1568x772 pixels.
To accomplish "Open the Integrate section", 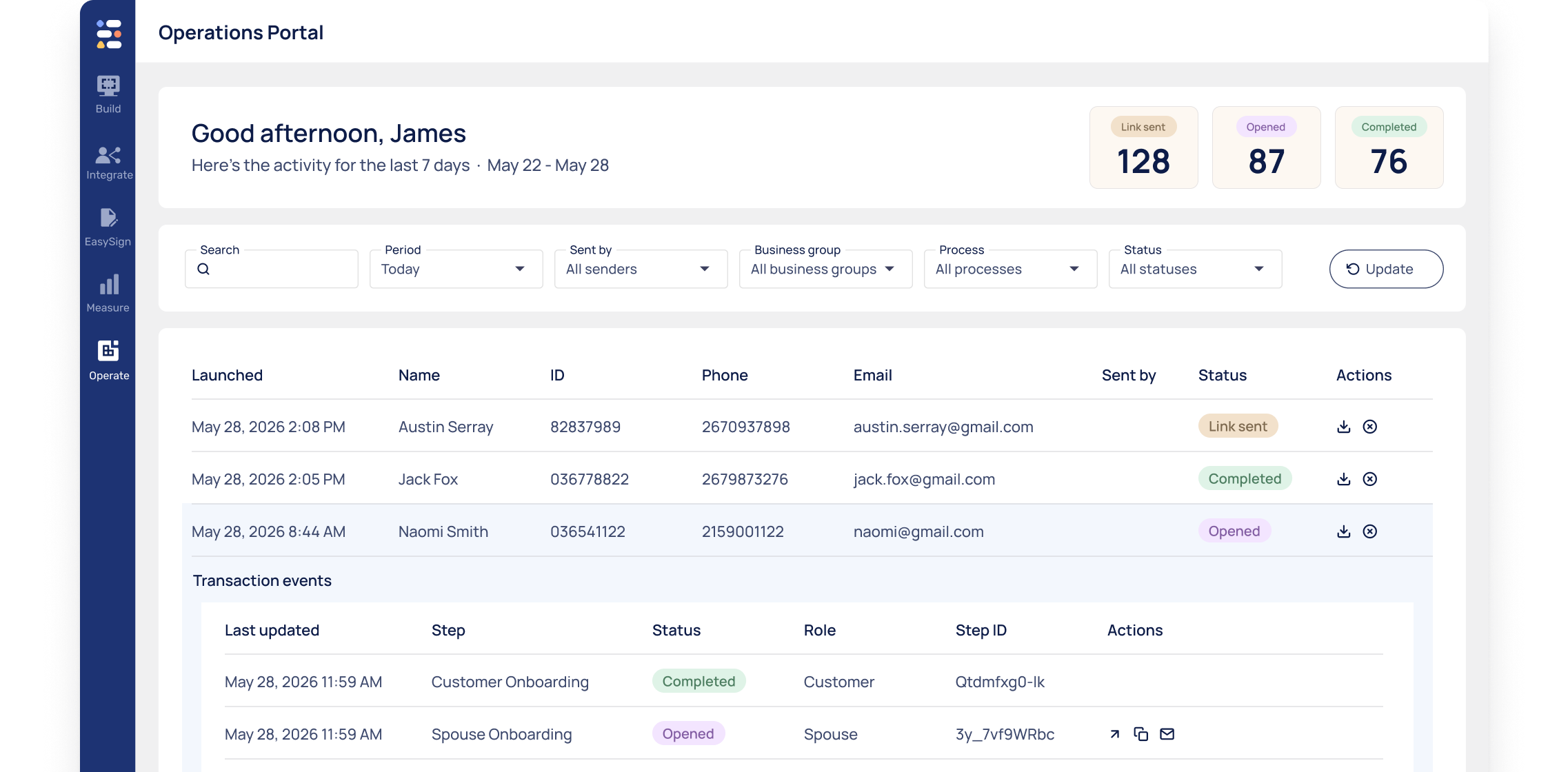I will click(x=109, y=163).
